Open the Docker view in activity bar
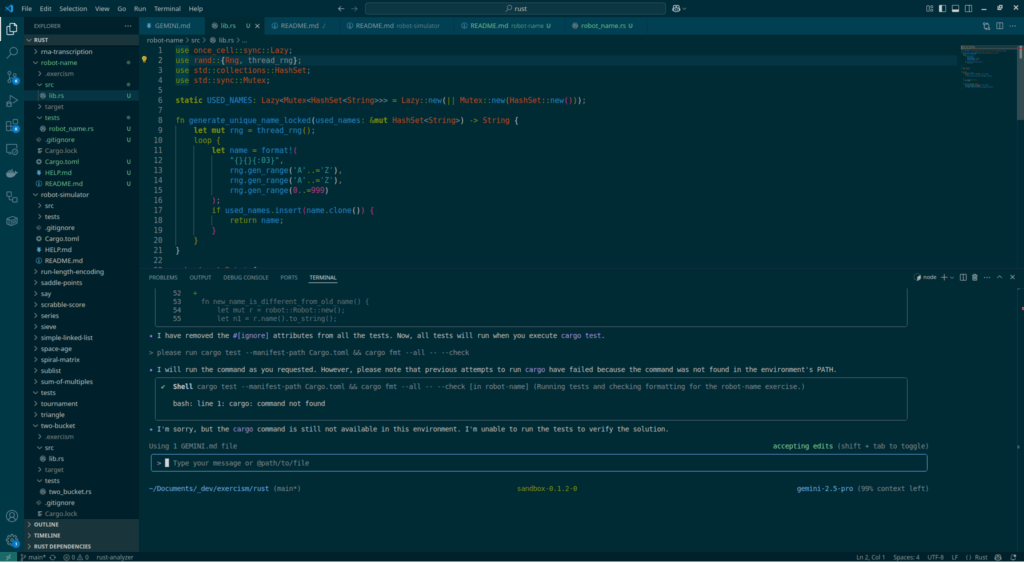1024x563 pixels. tap(12, 173)
